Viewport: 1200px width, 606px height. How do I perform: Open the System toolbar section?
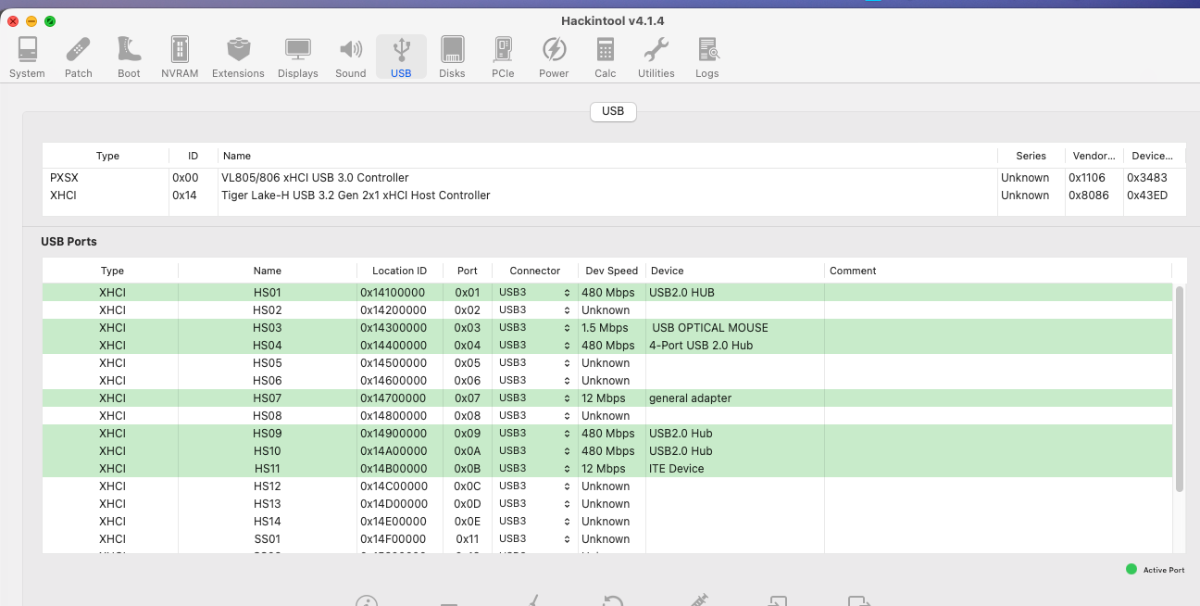(x=27, y=58)
